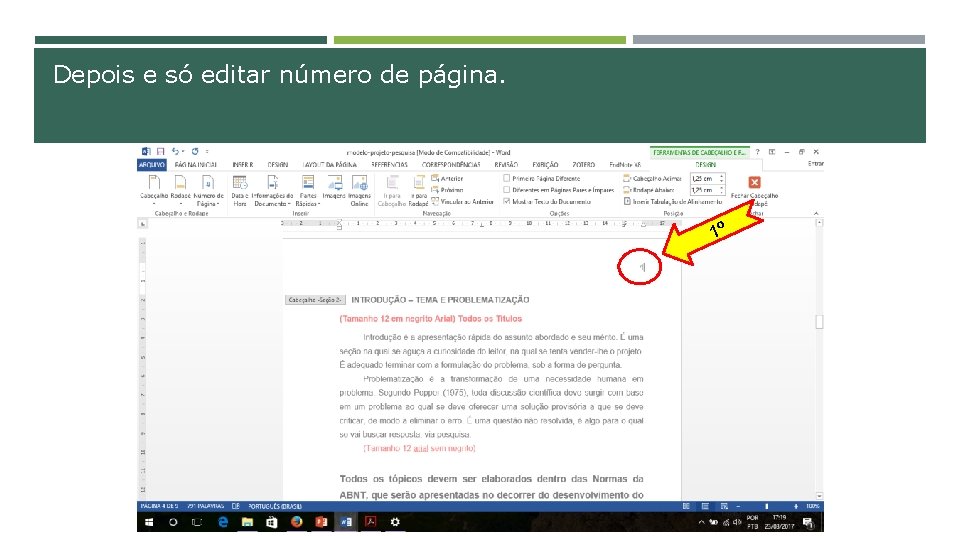Switch to web layout view in status bar
This screenshot has width=960, height=540.
(724, 506)
